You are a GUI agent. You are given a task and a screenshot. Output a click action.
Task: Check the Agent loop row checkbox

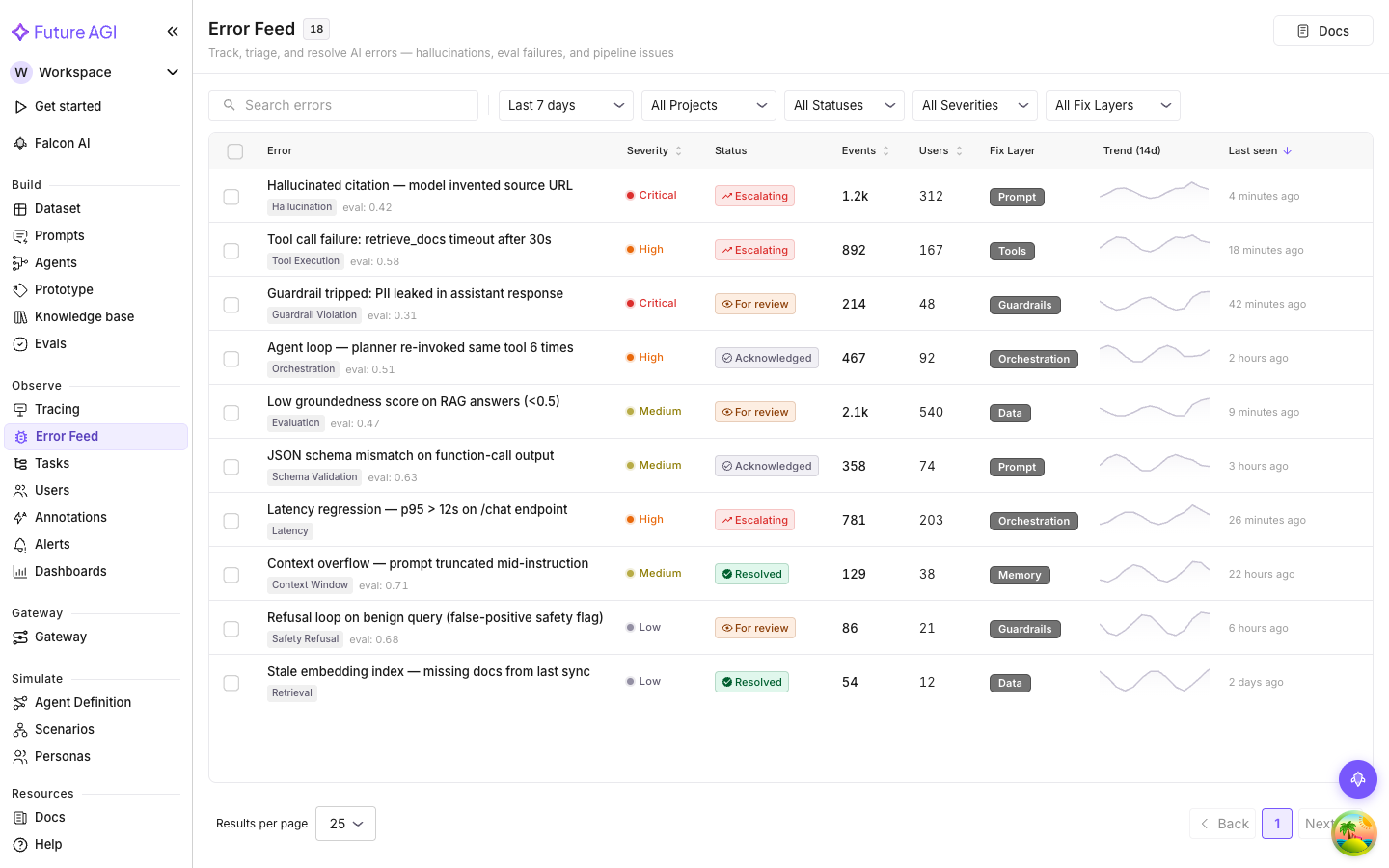tap(231, 359)
